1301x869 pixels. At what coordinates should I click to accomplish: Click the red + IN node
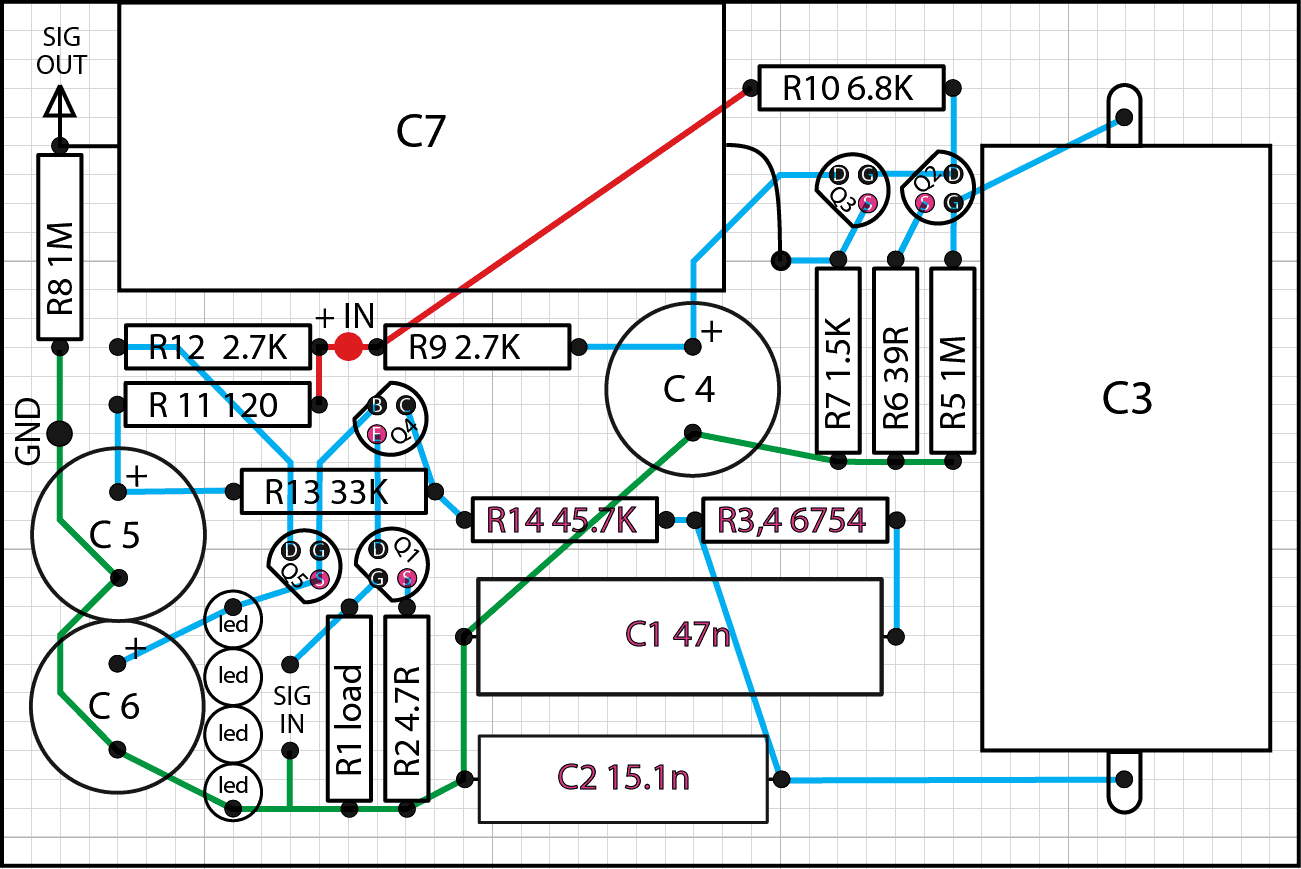[347, 347]
